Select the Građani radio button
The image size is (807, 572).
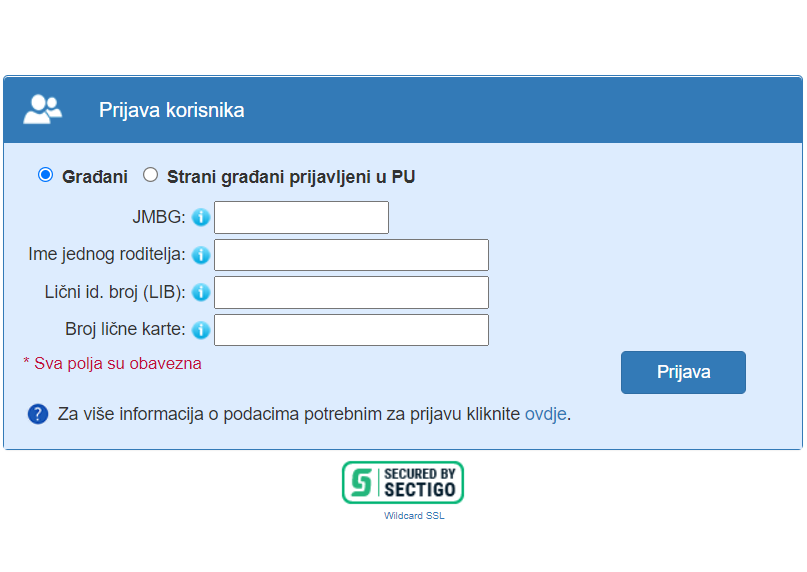coord(45,175)
